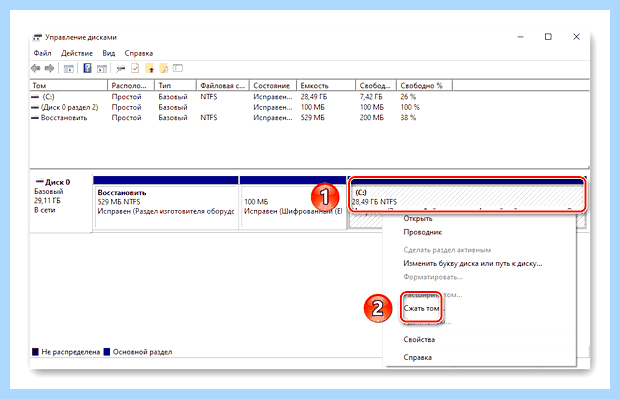The width and height of the screenshot is (620, 399).
Task: Close the Disk Management window
Action: pyautogui.click(x=577, y=37)
